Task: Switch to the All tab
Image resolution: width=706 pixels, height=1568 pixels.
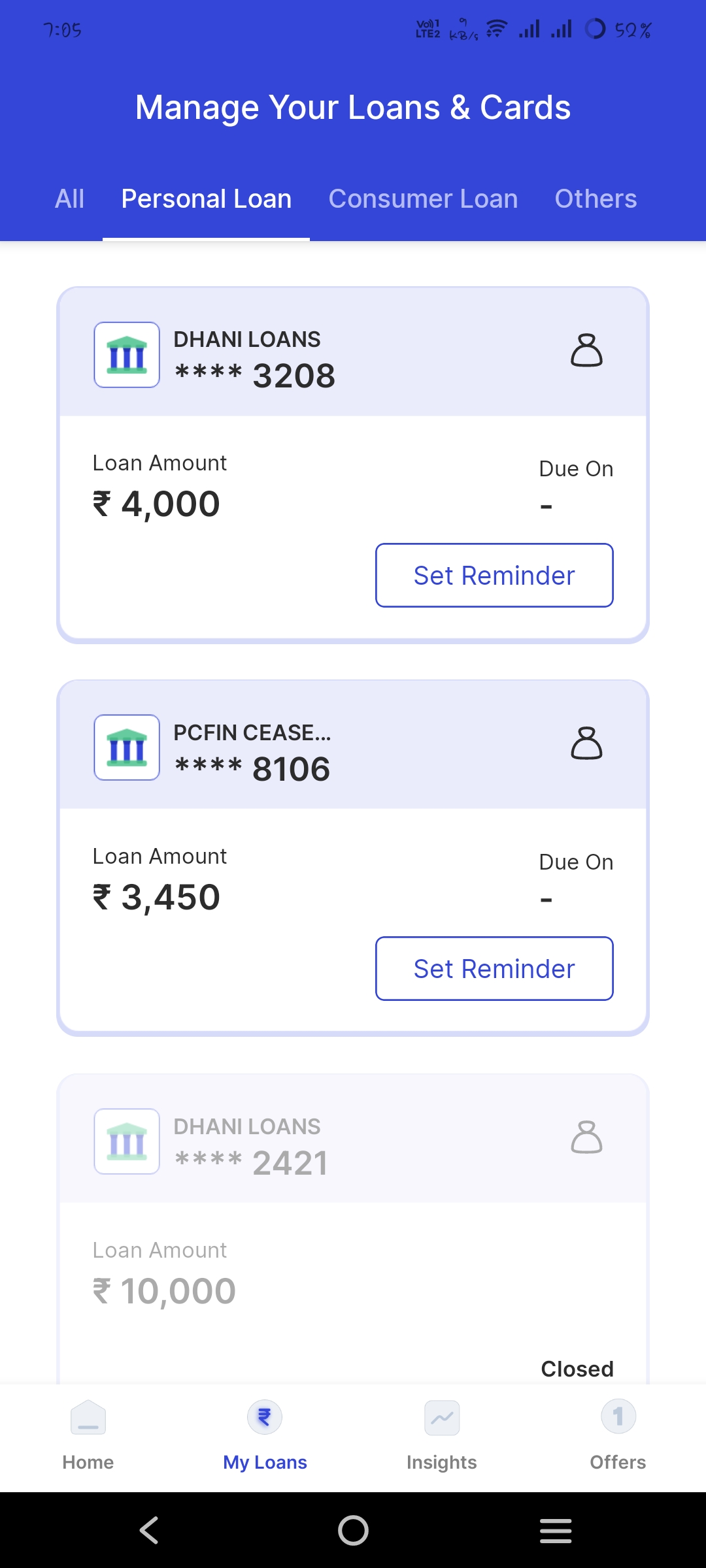Action: [69, 199]
